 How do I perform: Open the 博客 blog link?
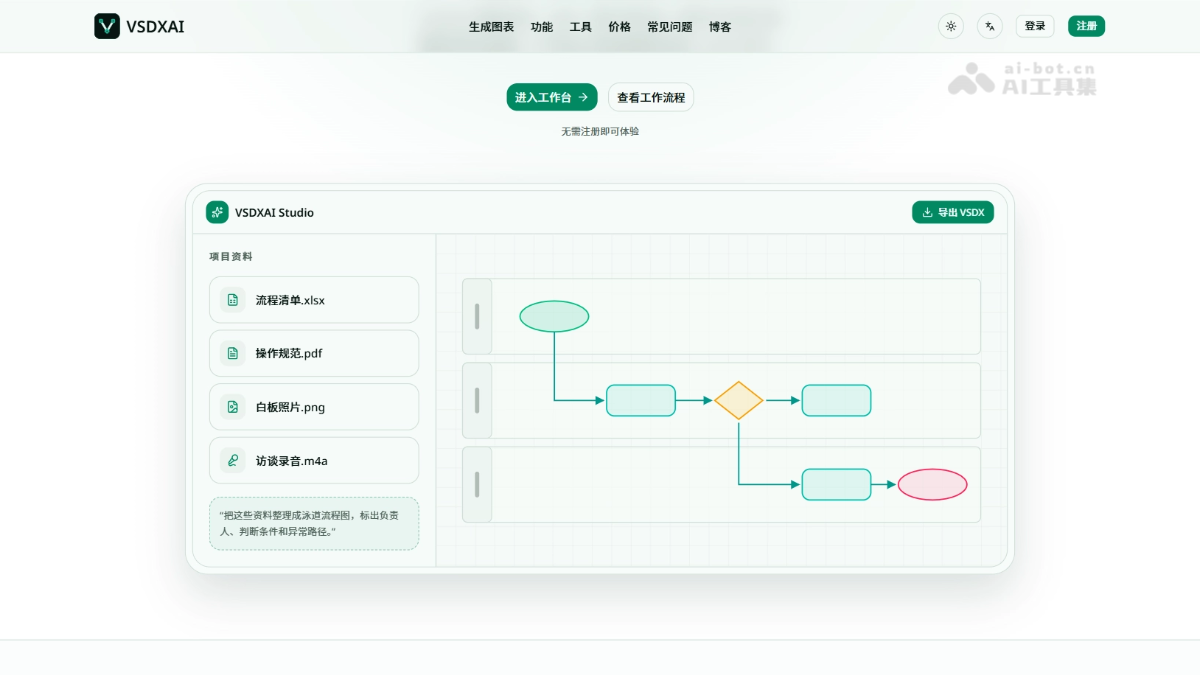click(720, 27)
